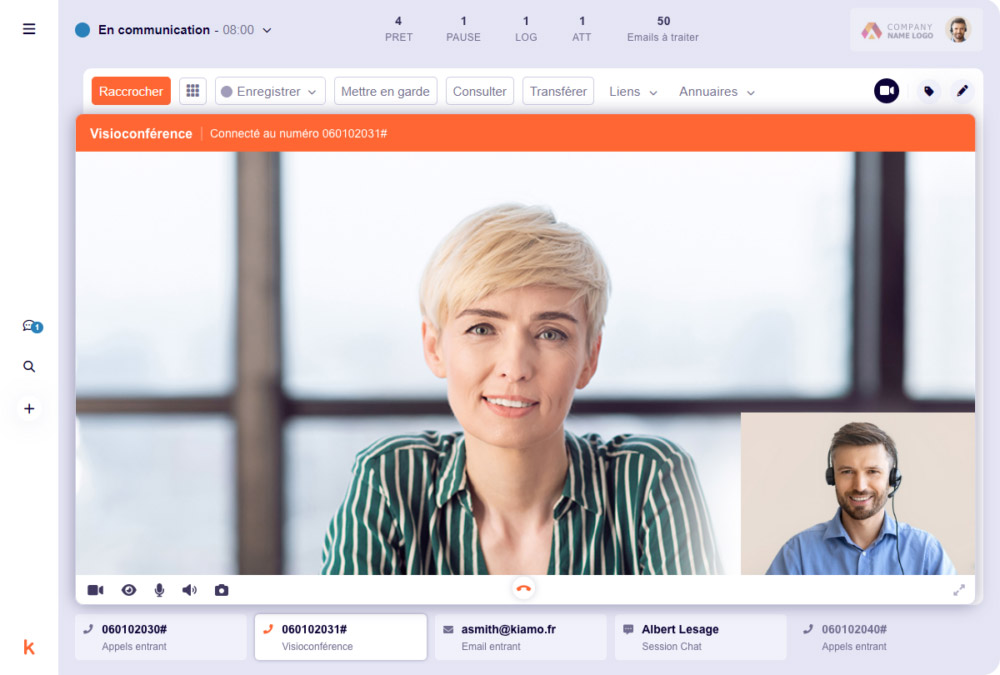Click the Raccrocher button

[131, 91]
